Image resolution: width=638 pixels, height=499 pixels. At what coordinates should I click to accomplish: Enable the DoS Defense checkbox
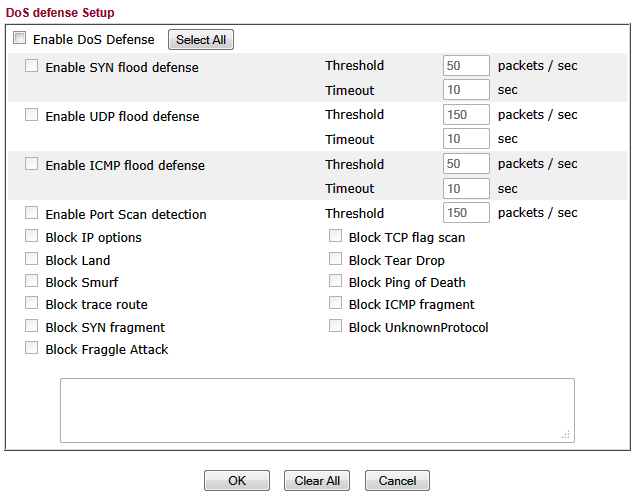[x=20, y=39]
